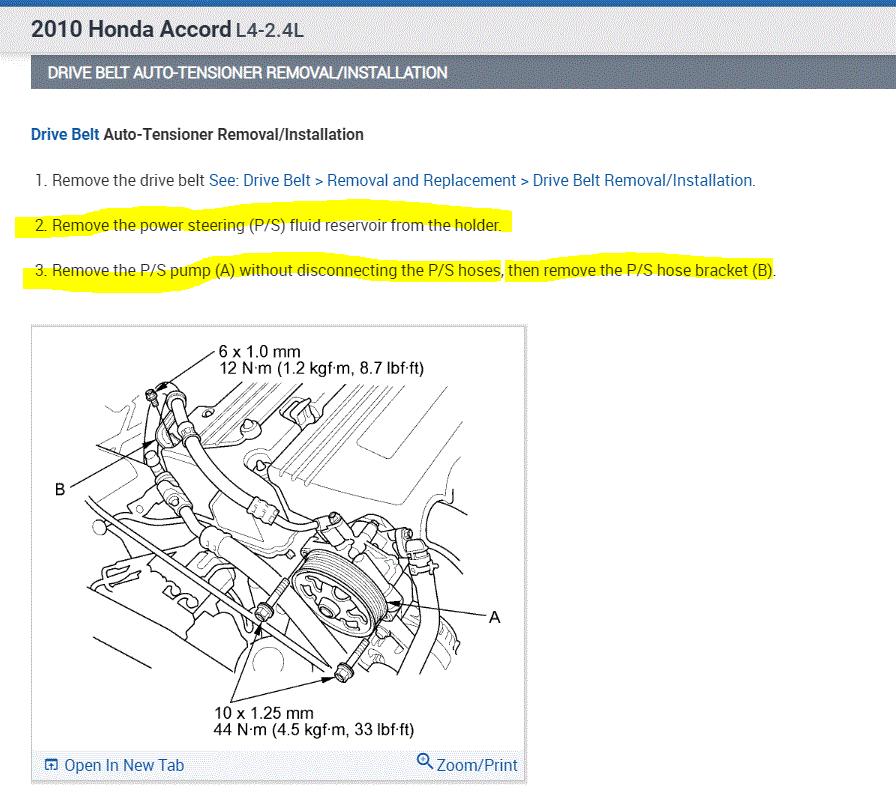Click the 'Drive Belt' link in heading
Viewport: 896px width, 792px height.
click(65, 134)
